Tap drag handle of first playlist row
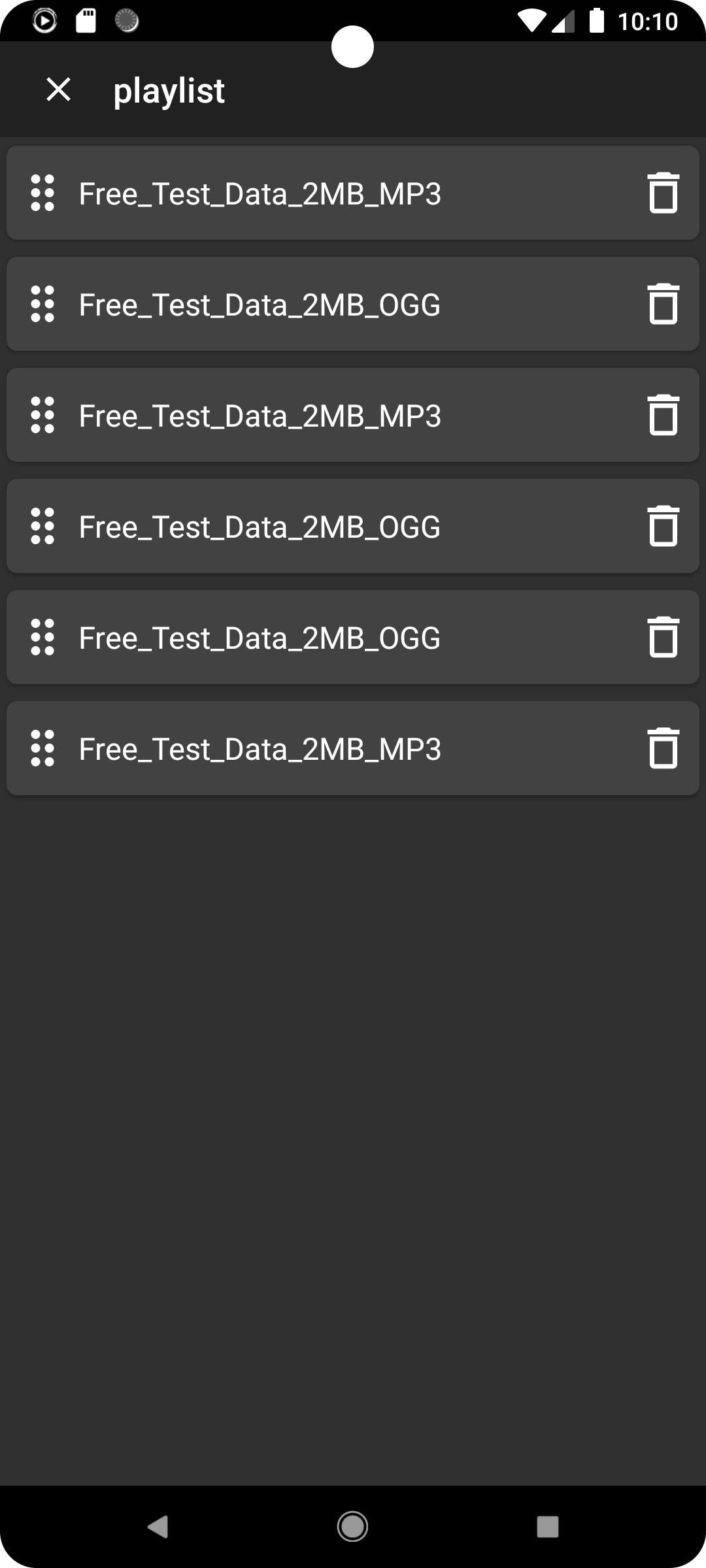 click(42, 193)
